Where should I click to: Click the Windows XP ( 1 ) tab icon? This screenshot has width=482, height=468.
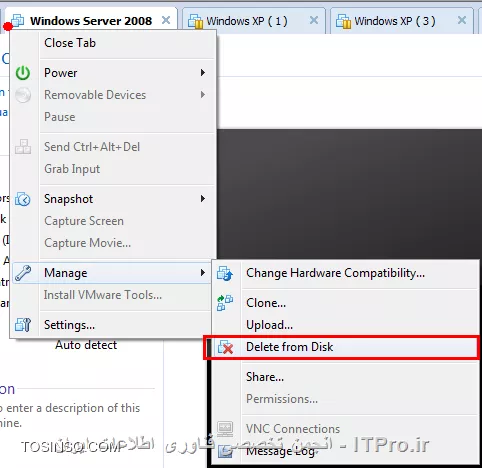(195, 21)
